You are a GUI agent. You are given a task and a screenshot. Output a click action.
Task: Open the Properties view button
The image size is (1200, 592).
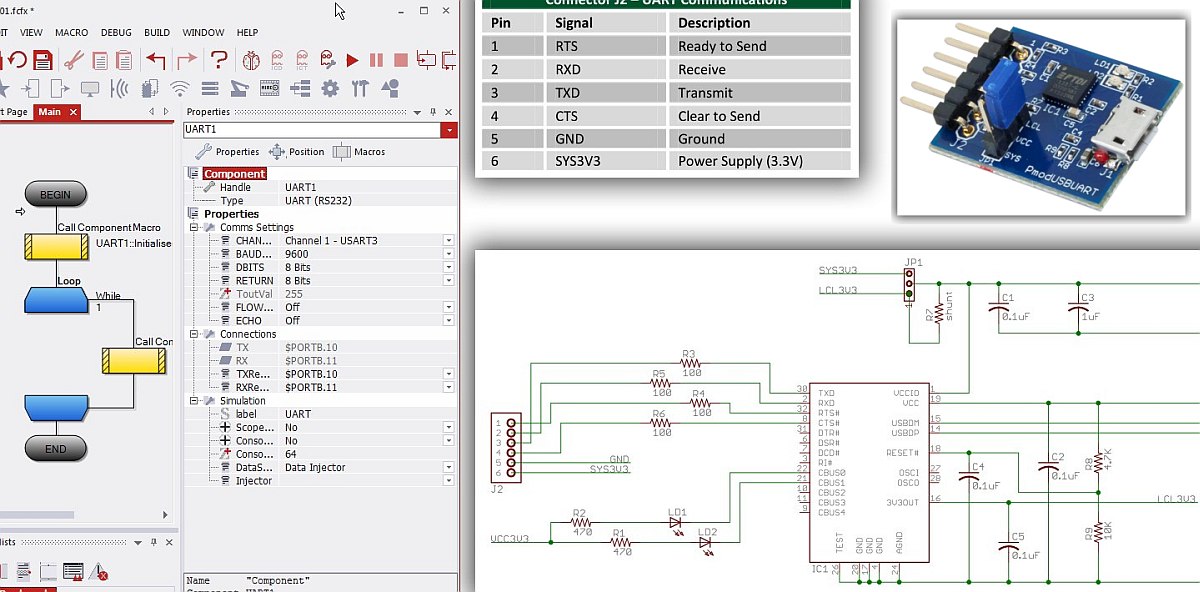(x=227, y=152)
